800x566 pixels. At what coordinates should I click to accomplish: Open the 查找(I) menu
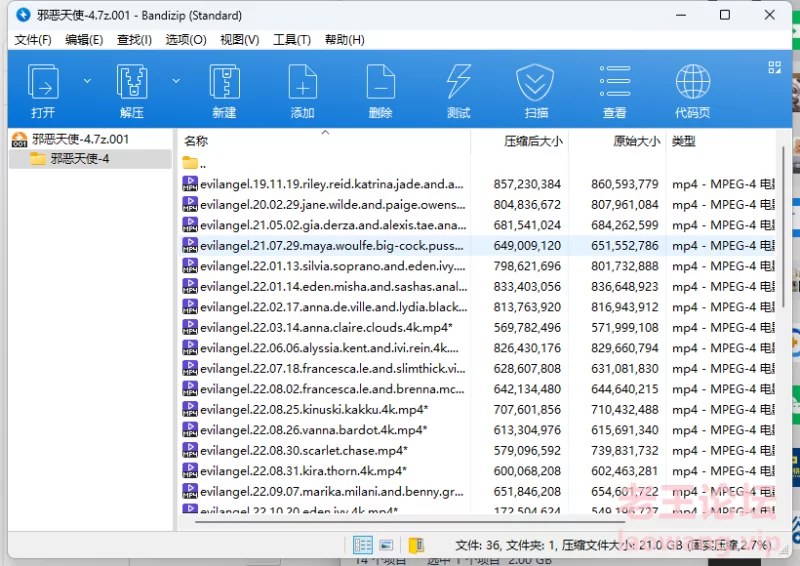pos(134,40)
